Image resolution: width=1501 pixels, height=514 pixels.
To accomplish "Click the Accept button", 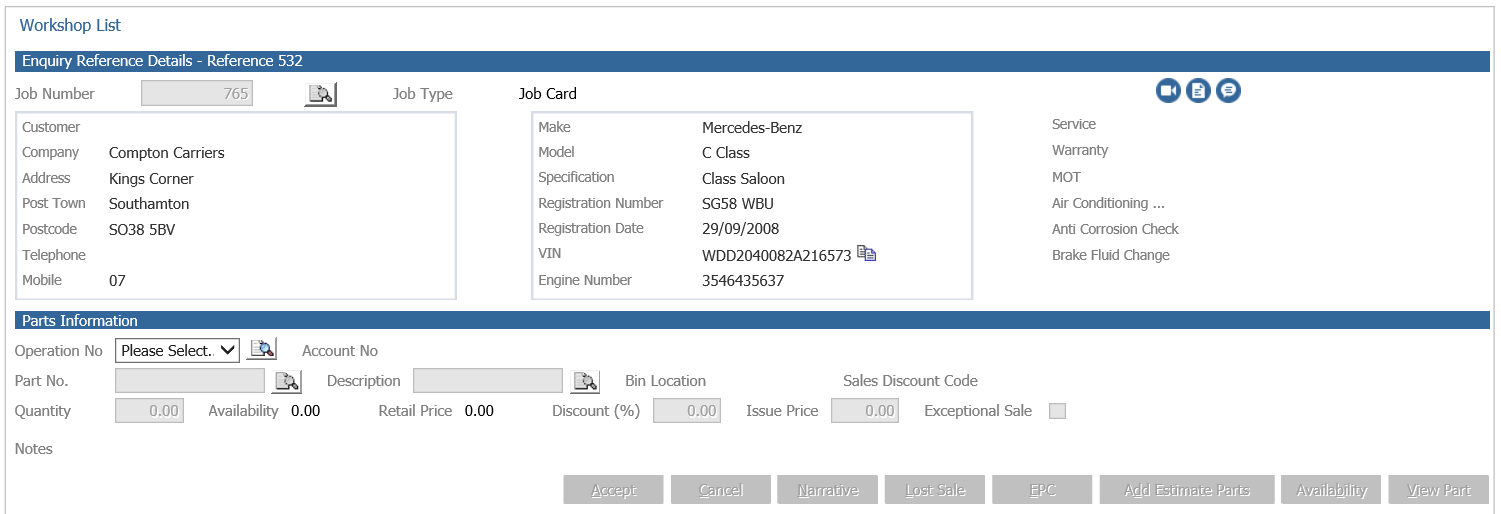I will [614, 490].
